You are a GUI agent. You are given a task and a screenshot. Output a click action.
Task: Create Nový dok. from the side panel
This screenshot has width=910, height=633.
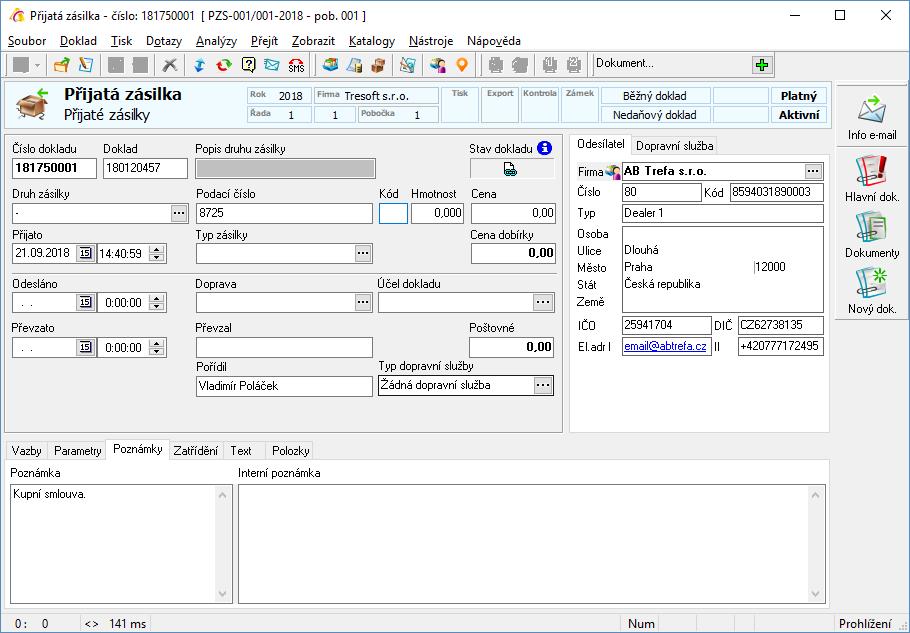click(872, 290)
